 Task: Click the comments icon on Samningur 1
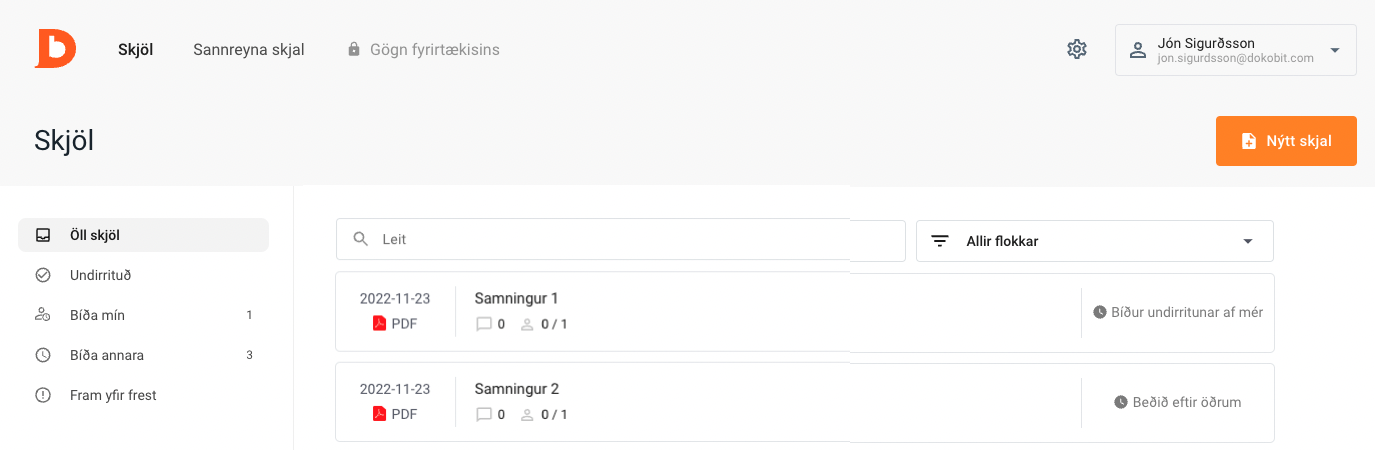(x=484, y=324)
